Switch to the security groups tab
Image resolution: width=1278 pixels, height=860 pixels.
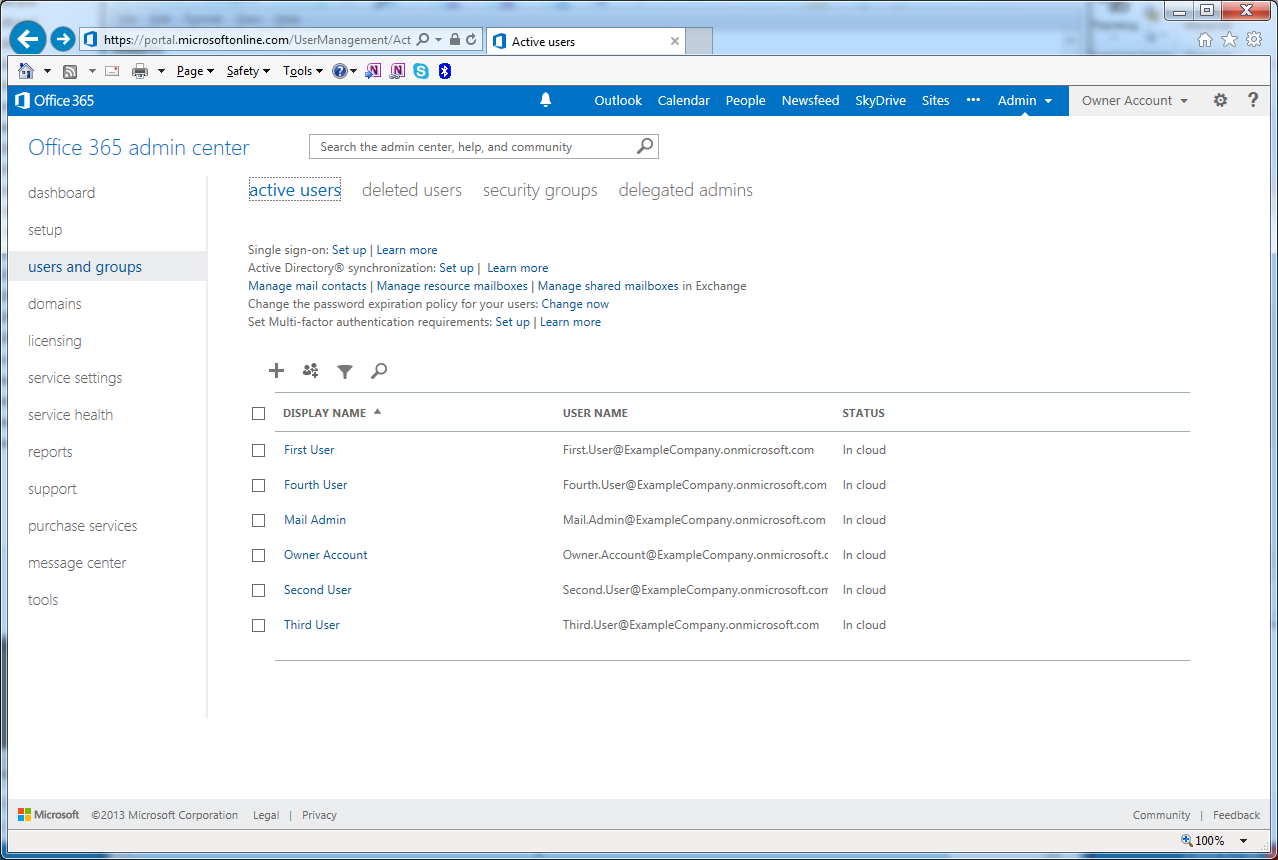pyautogui.click(x=540, y=190)
